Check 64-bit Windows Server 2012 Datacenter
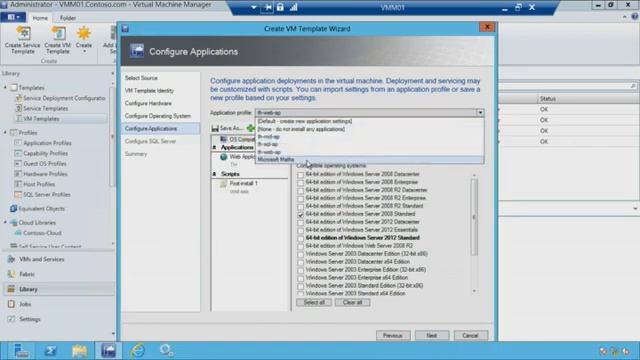The width and height of the screenshot is (640, 360). coord(301,222)
